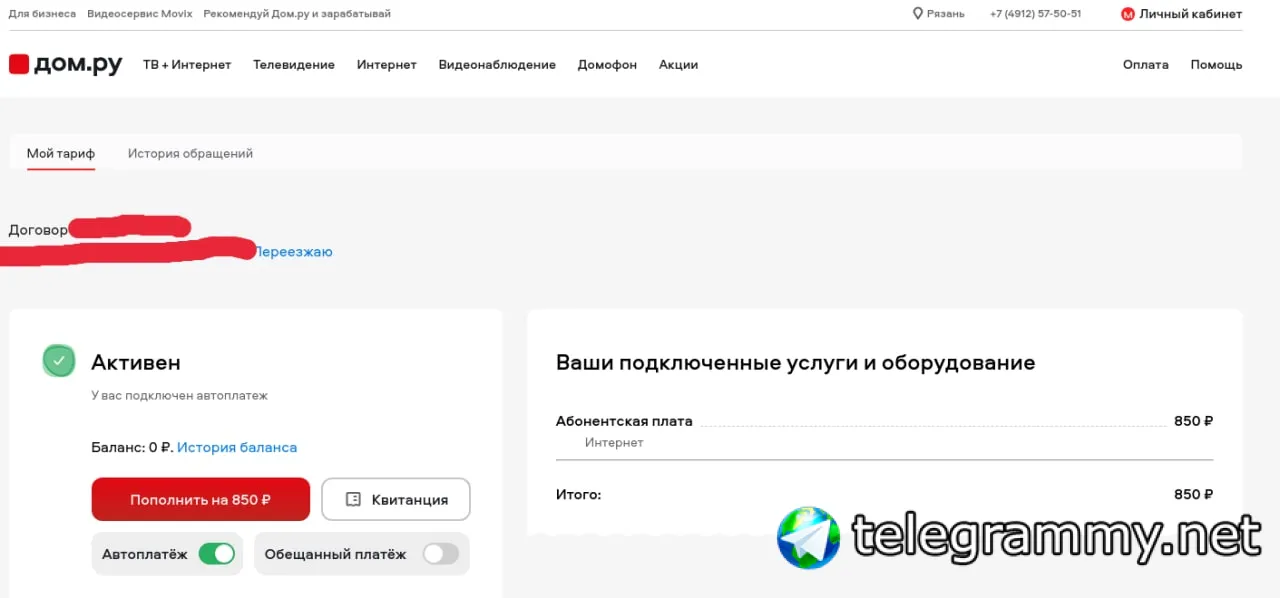
Task: Click the receipt icon in Квитанция button
Action: pyautogui.click(x=353, y=499)
